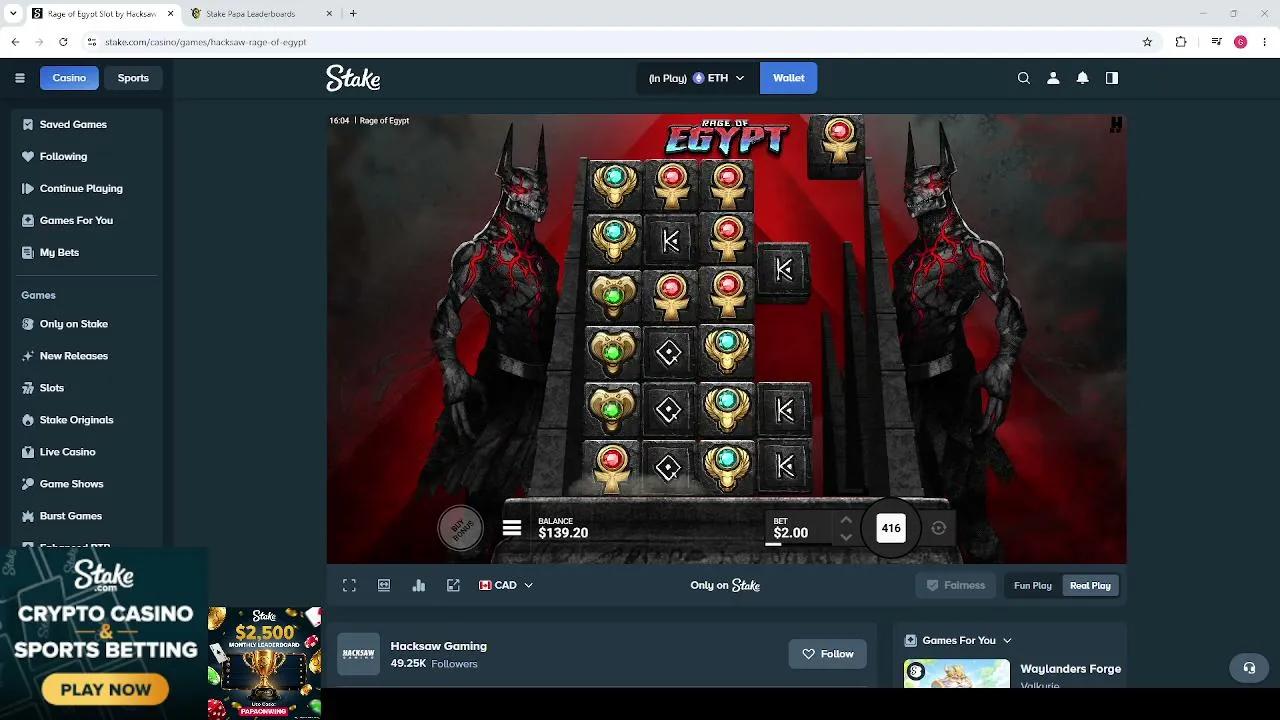Open the Wallet
The width and height of the screenshot is (1280, 720).
788,78
